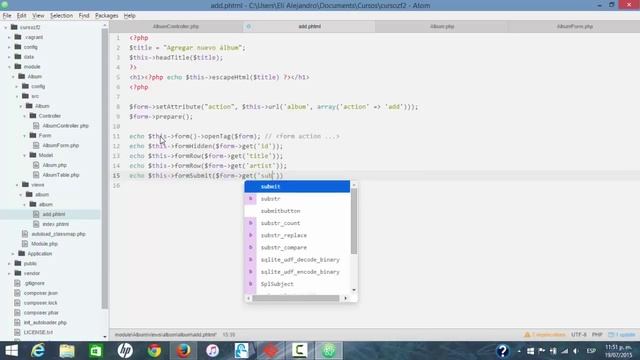Image resolution: width=640 pixels, height=360 pixels.
Task: Open Album.php in the Model folder
Action: [54, 165]
